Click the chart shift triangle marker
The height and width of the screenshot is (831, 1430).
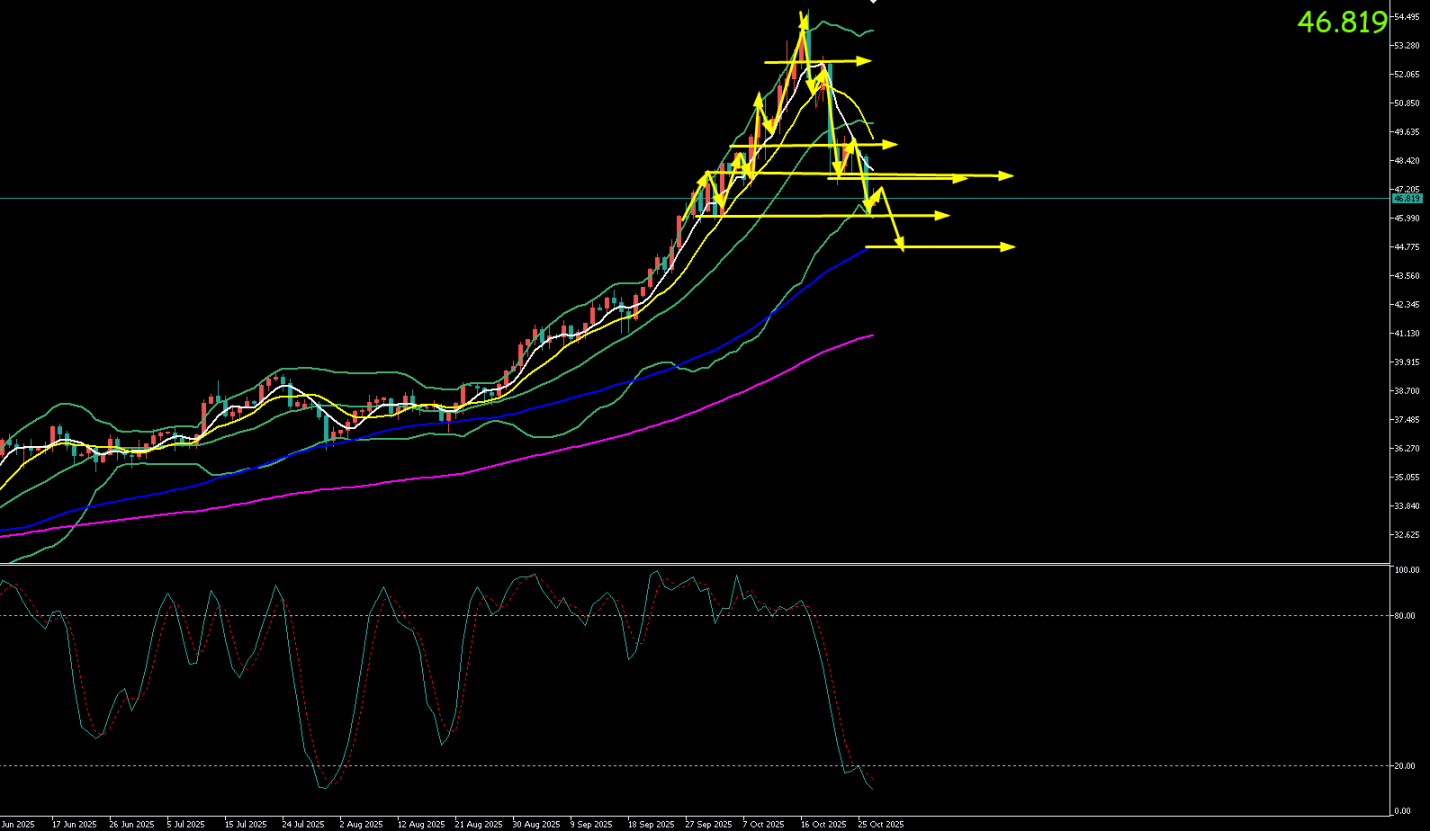[x=873, y=3]
